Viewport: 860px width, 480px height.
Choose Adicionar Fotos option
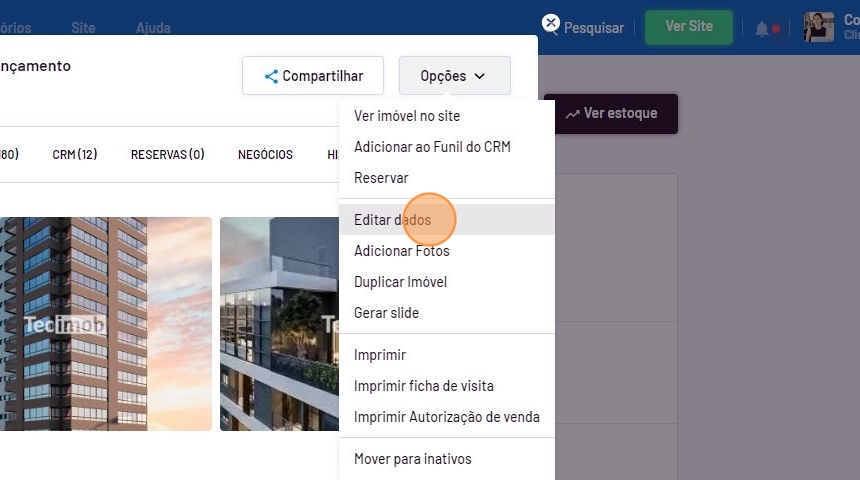pyautogui.click(x=402, y=251)
